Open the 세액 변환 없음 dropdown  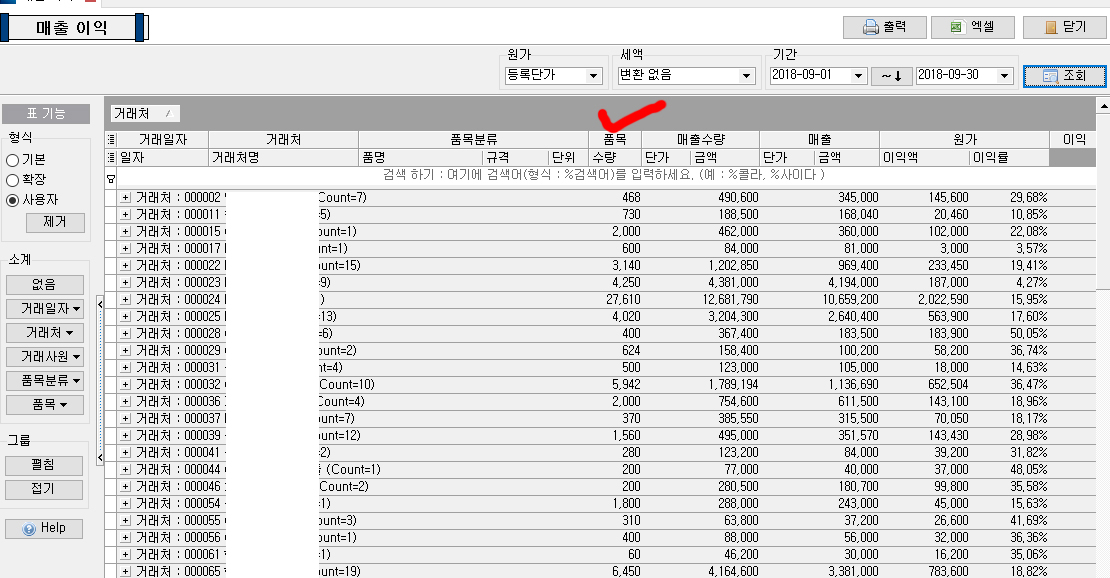[x=745, y=76]
